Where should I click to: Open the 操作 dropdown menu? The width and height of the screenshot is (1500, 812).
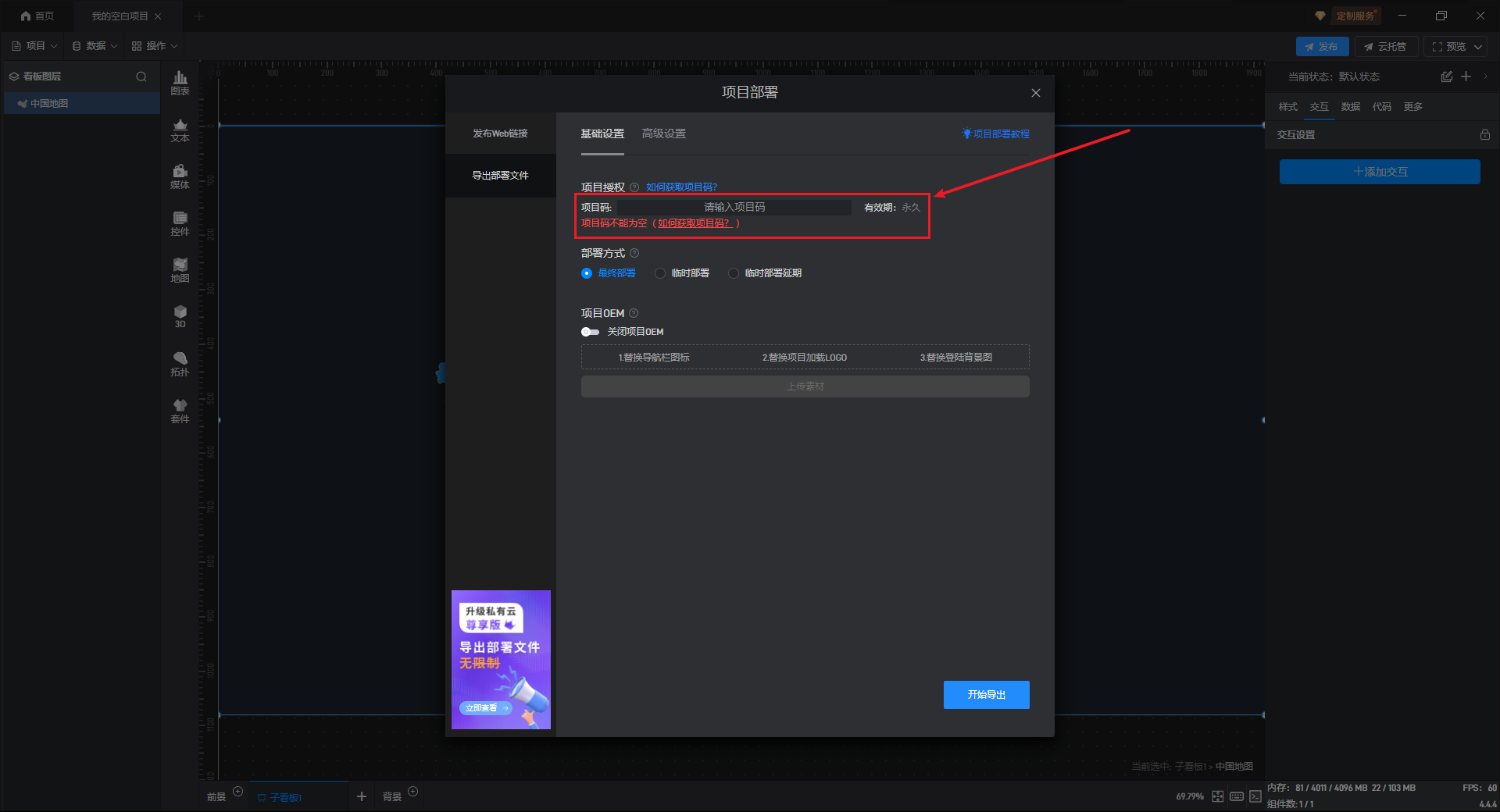point(155,46)
